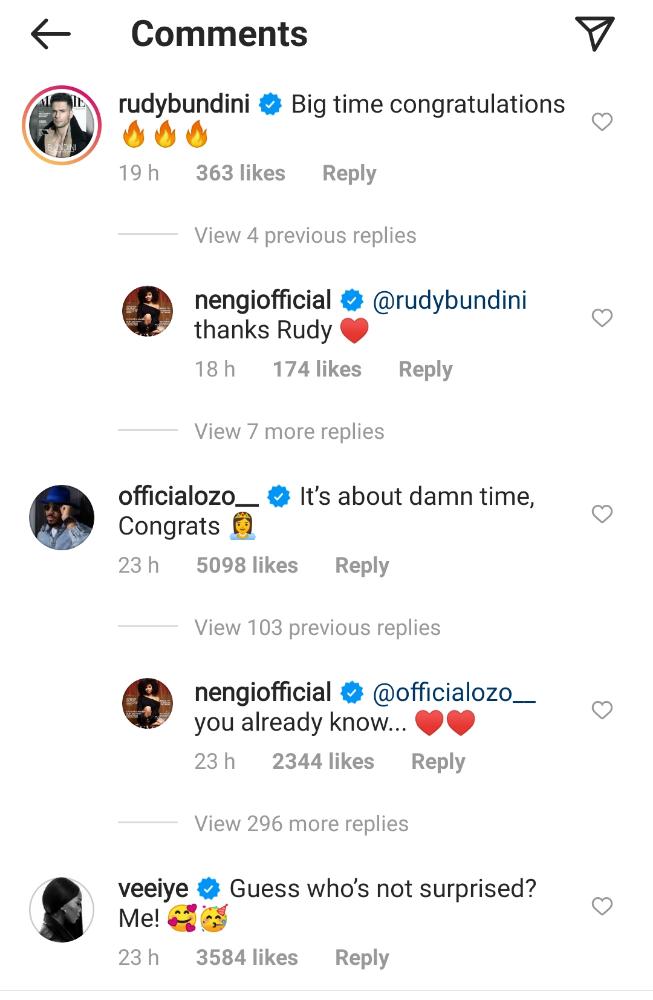Expand 'View 7 more replies'

[289, 432]
